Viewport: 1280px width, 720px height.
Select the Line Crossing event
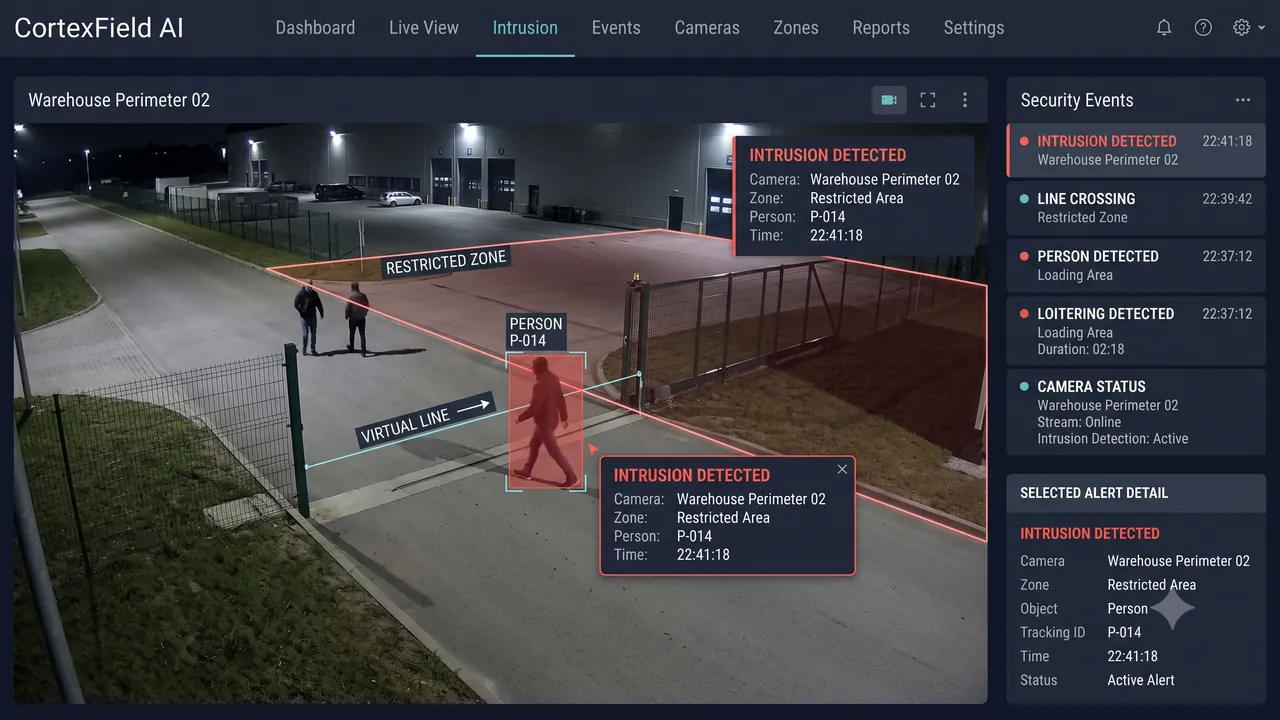[1136, 208]
